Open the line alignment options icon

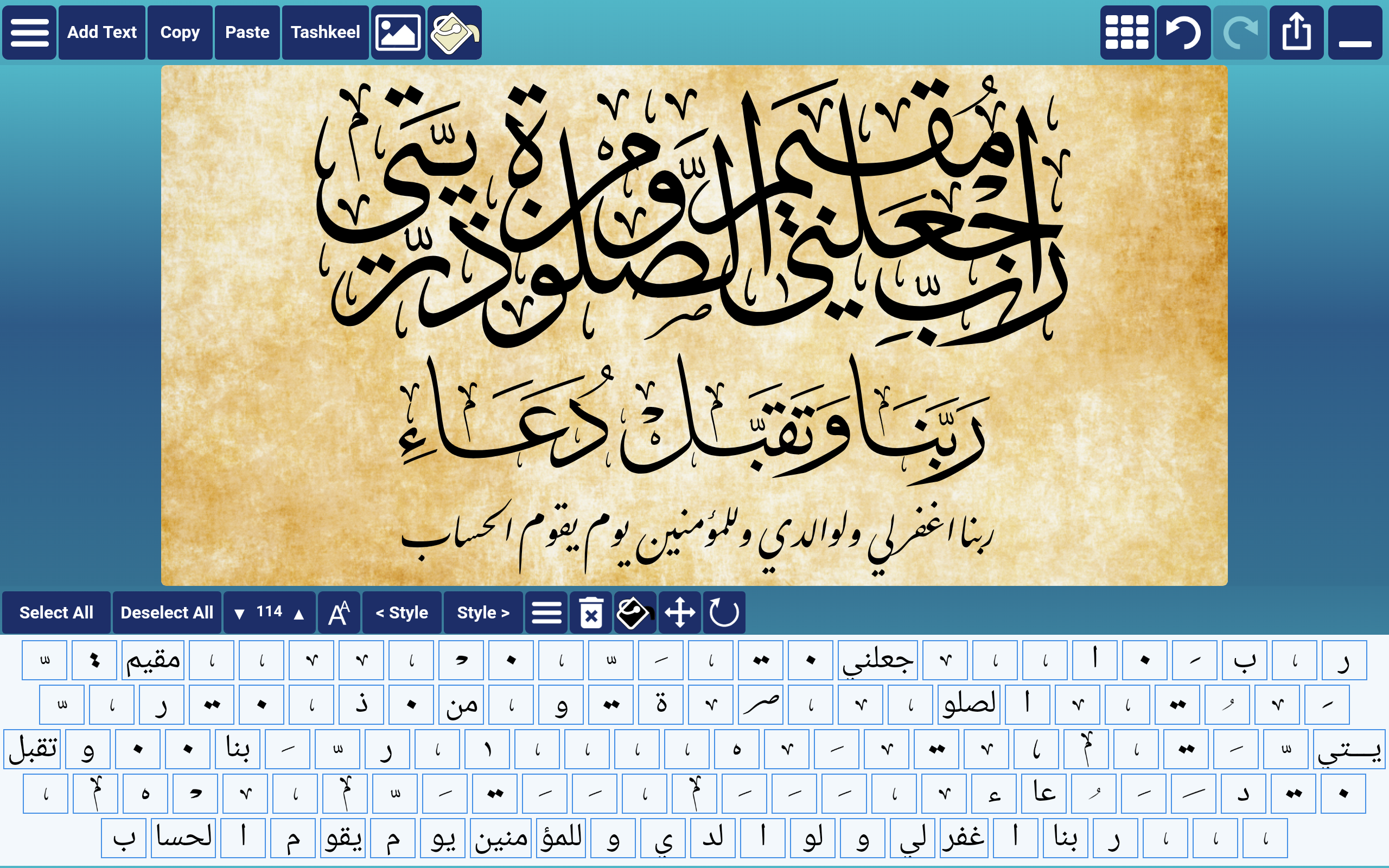pyautogui.click(x=546, y=612)
